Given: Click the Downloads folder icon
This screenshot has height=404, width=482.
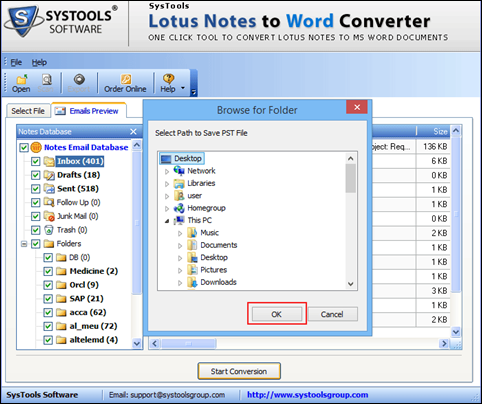Looking at the screenshot, I should 192,282.
